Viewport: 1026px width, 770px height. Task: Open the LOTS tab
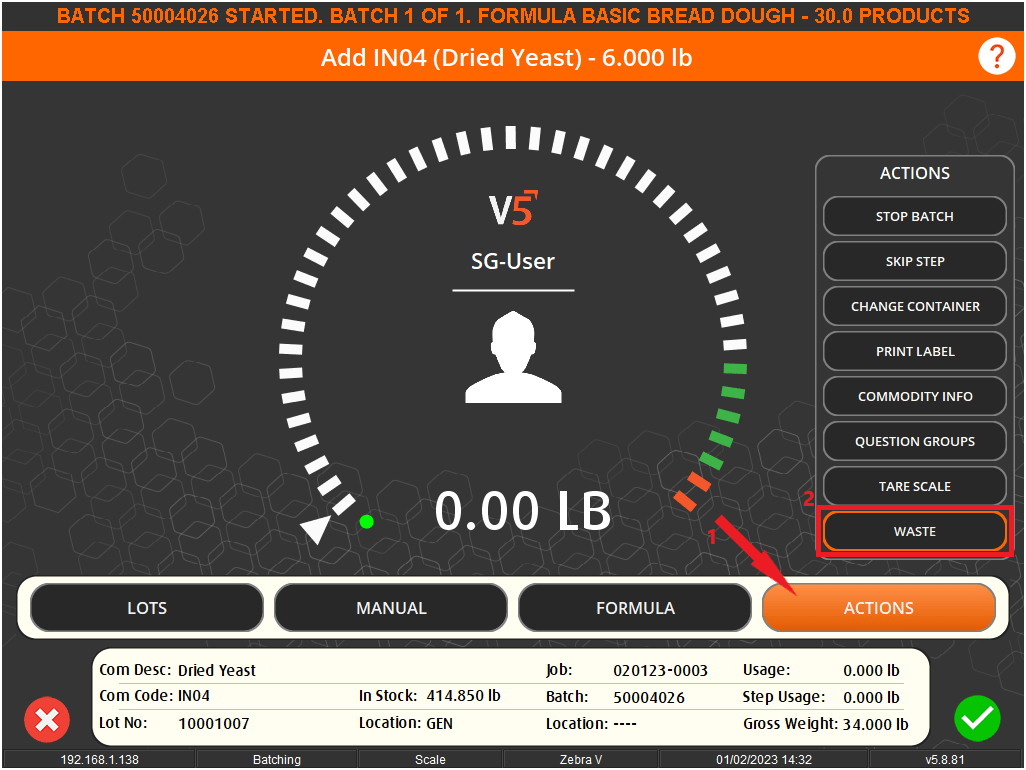pyautogui.click(x=147, y=608)
